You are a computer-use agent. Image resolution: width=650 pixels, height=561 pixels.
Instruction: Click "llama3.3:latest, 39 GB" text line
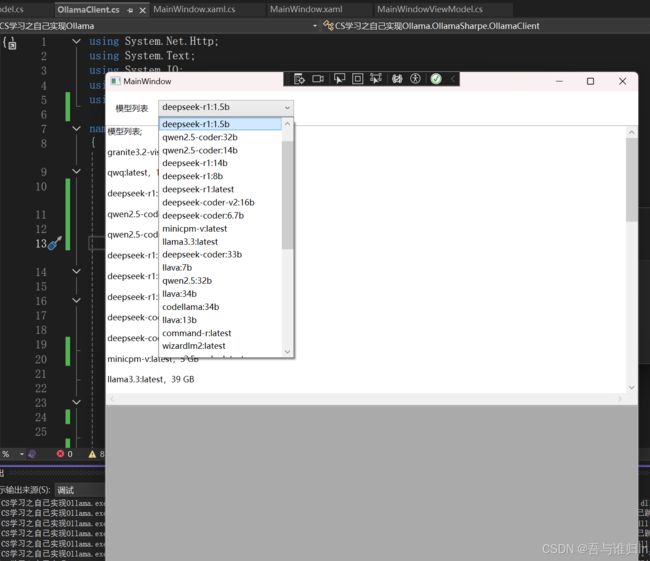point(150,379)
